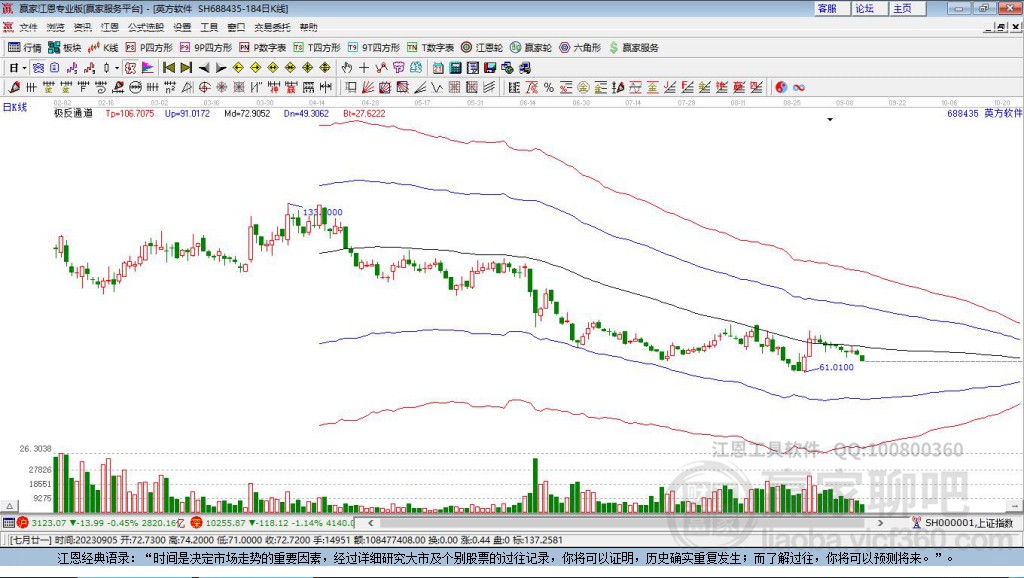The image size is (1024, 578).
Task: Open the 文件 menu
Action: coord(28,27)
